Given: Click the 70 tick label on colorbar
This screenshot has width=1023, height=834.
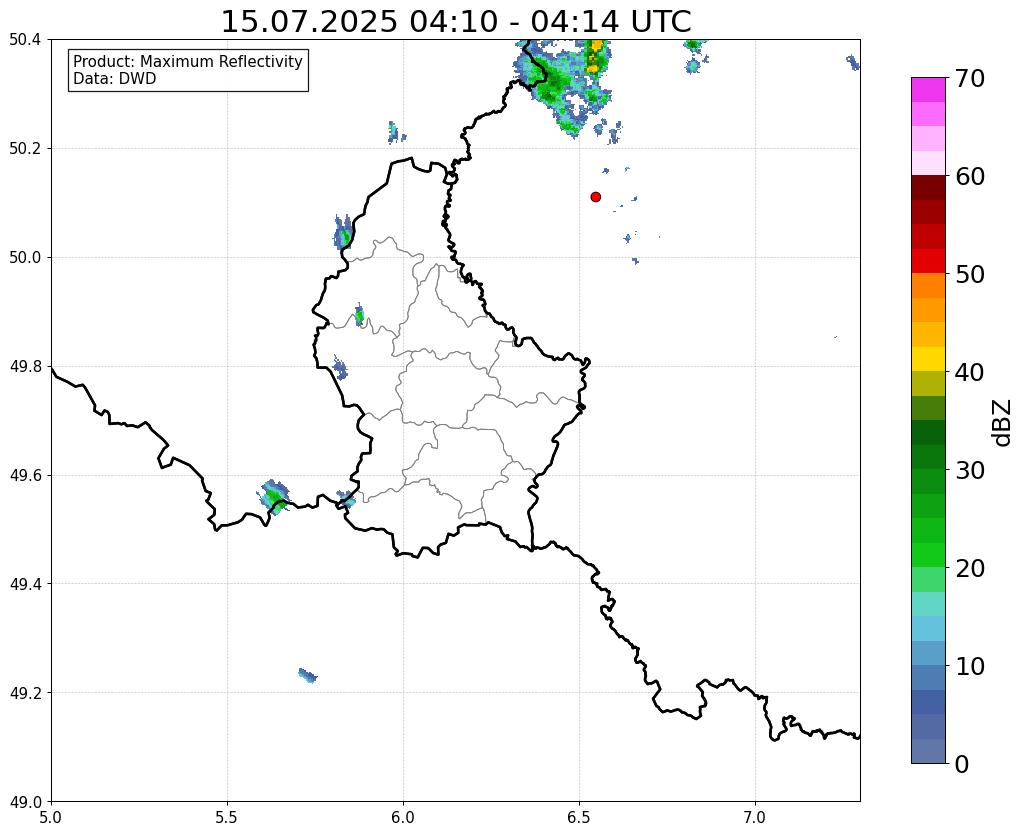Looking at the screenshot, I should pyautogui.click(x=970, y=78).
